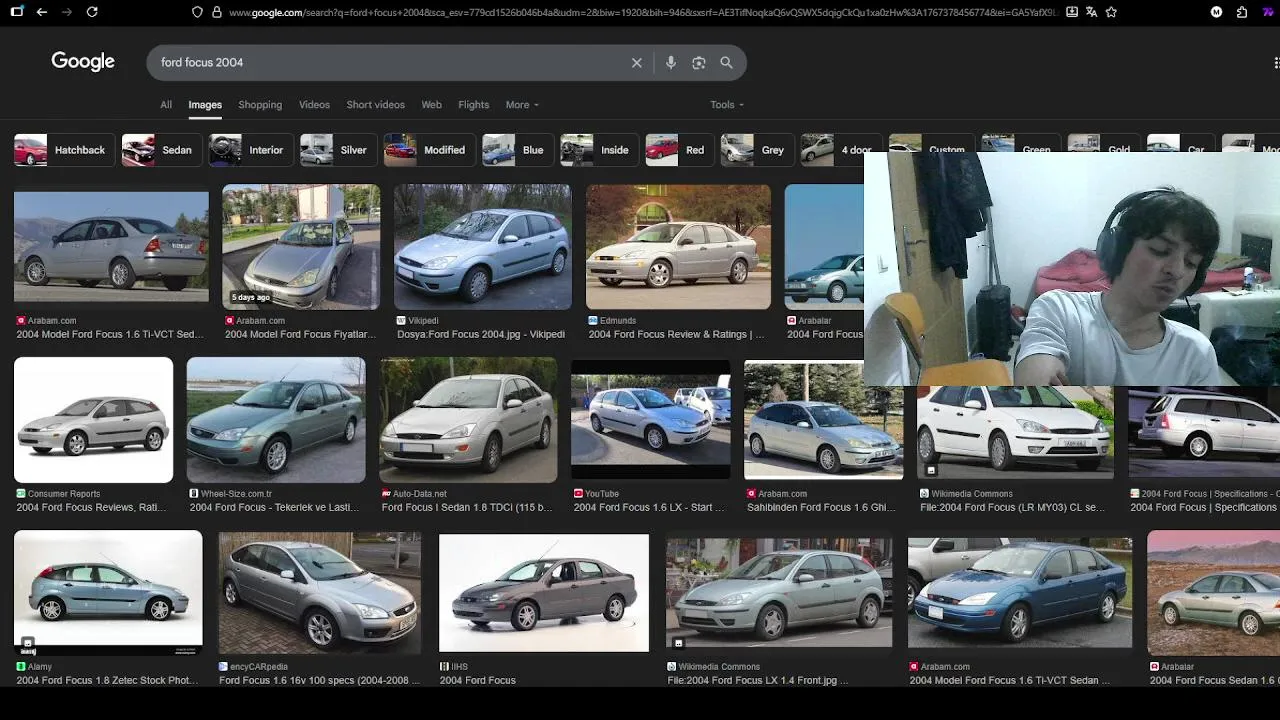Screen dimensions: 1280x720
Task: Open '2004 Ford Focus Reviews, Rati...' link
Action: [x=91, y=507]
